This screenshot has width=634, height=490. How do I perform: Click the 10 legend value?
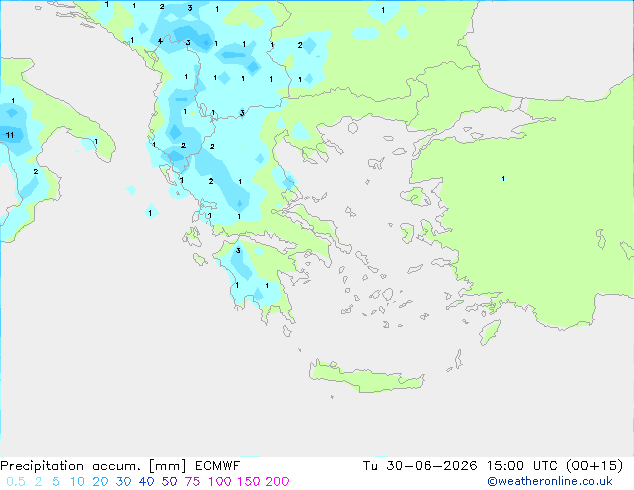point(77,482)
